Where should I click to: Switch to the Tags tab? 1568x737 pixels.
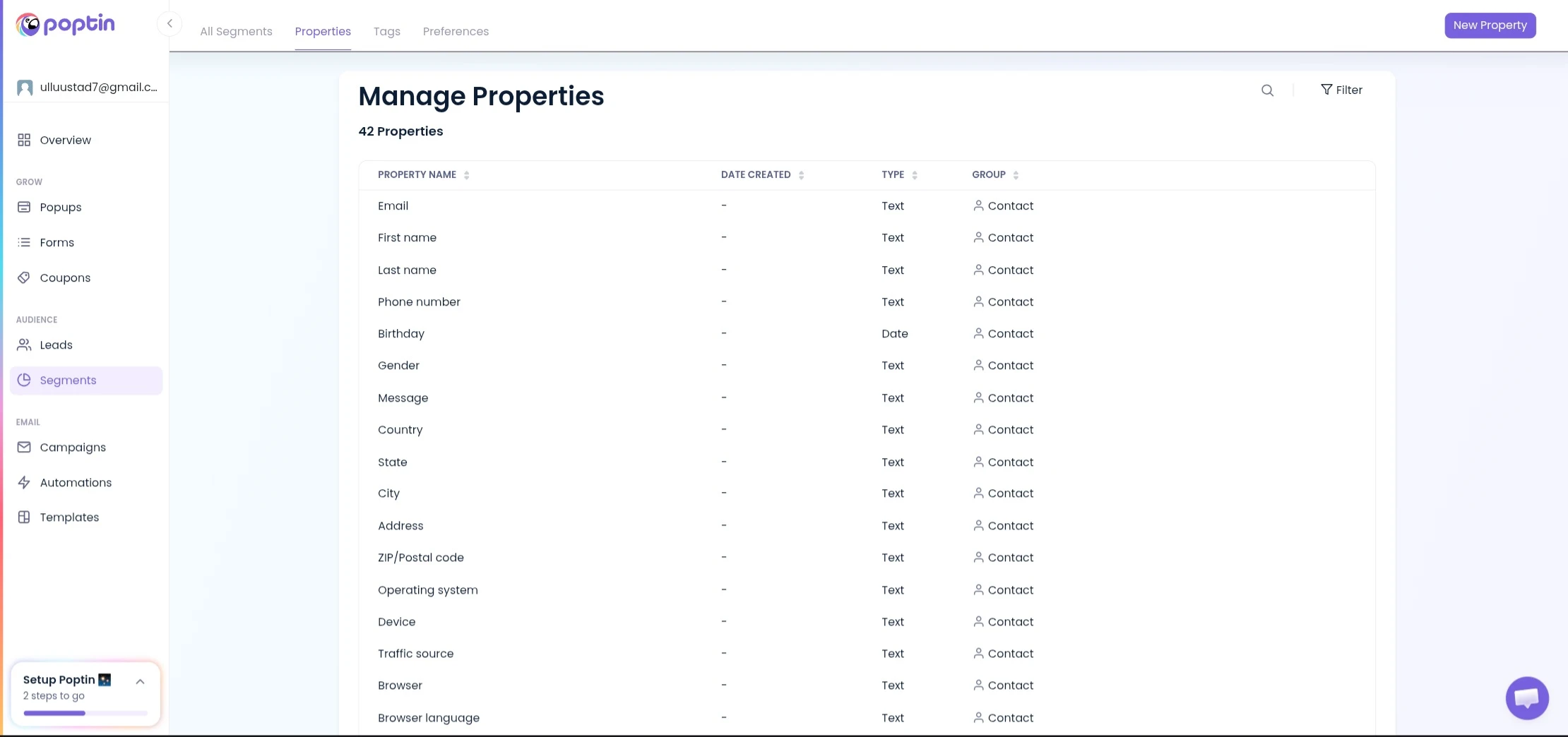pos(387,31)
